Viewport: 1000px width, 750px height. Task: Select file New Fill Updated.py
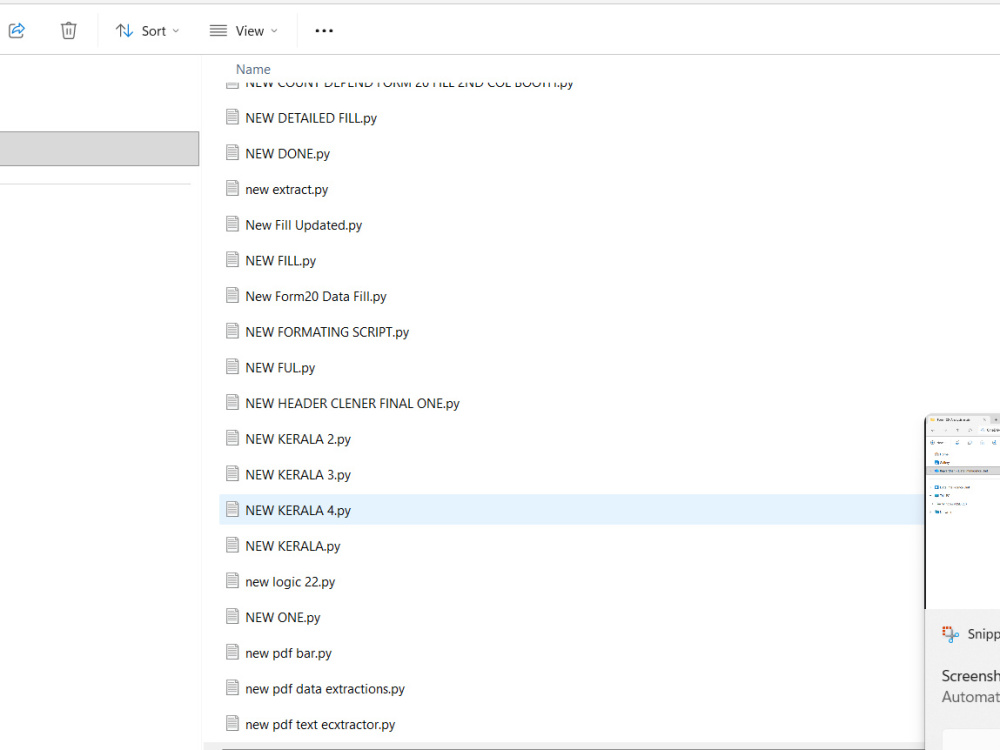304,225
